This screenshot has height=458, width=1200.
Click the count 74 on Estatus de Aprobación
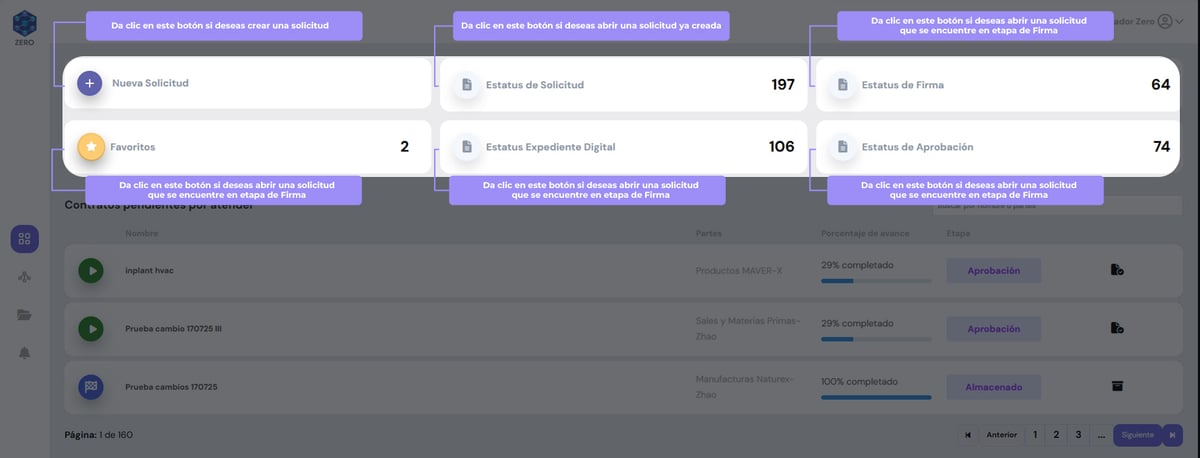(1161, 147)
